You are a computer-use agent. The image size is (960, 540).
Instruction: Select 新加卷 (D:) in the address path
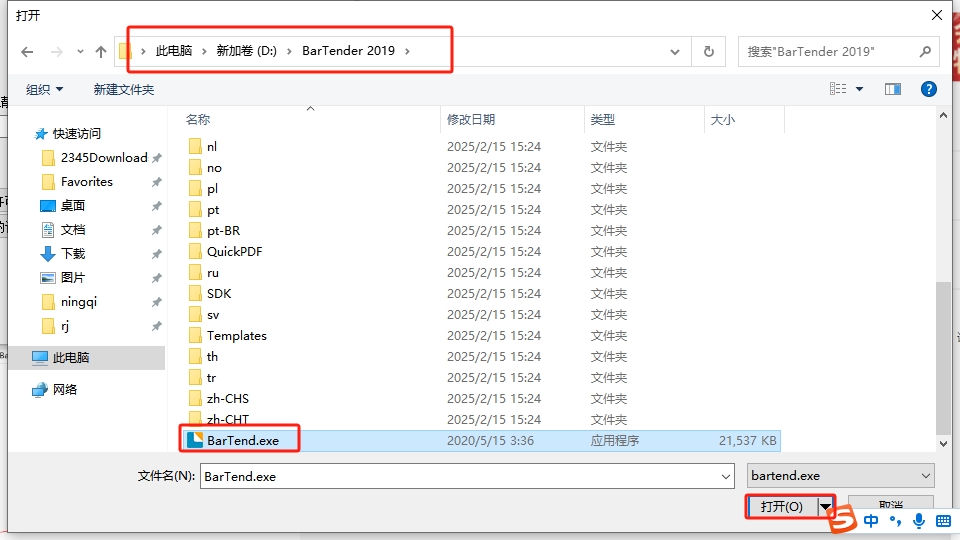click(x=247, y=51)
